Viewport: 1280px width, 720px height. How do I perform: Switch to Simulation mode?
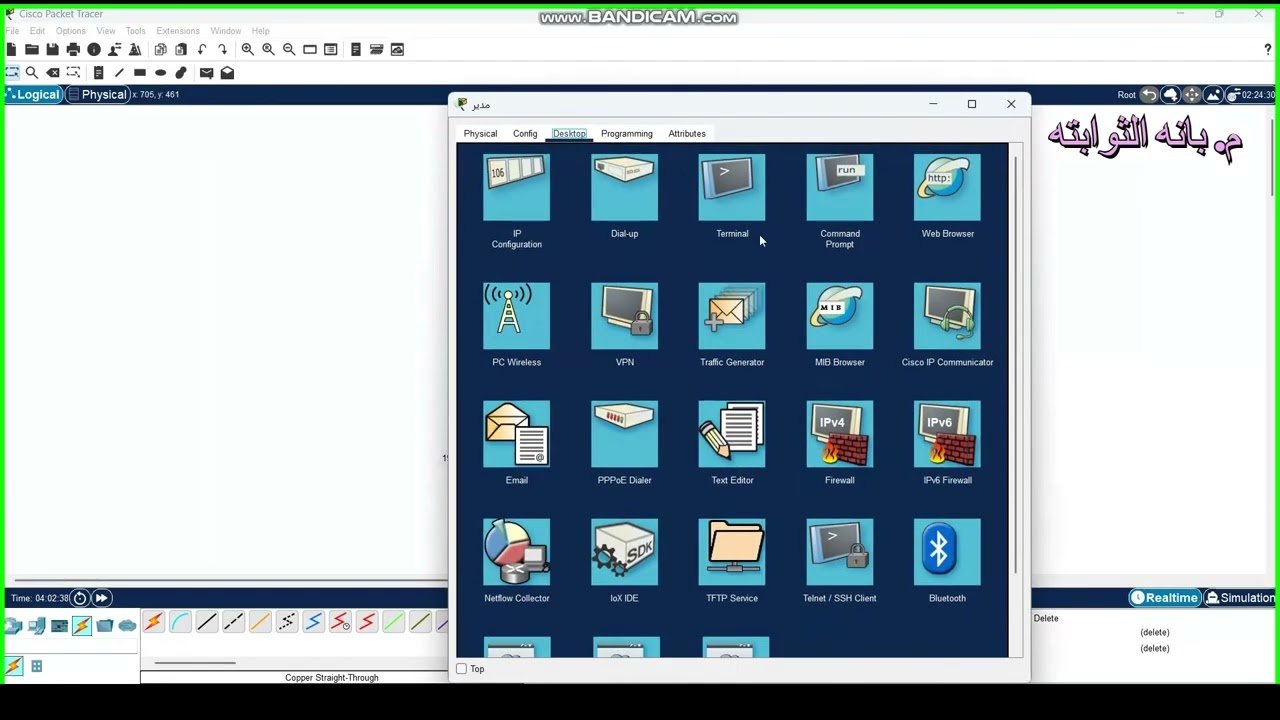1240,598
